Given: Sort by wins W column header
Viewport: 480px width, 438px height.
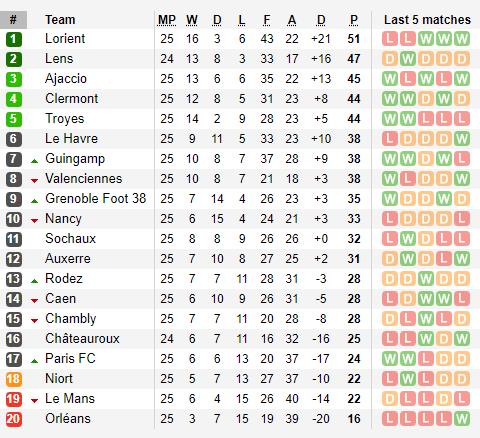Looking at the screenshot, I should tap(192, 20).
